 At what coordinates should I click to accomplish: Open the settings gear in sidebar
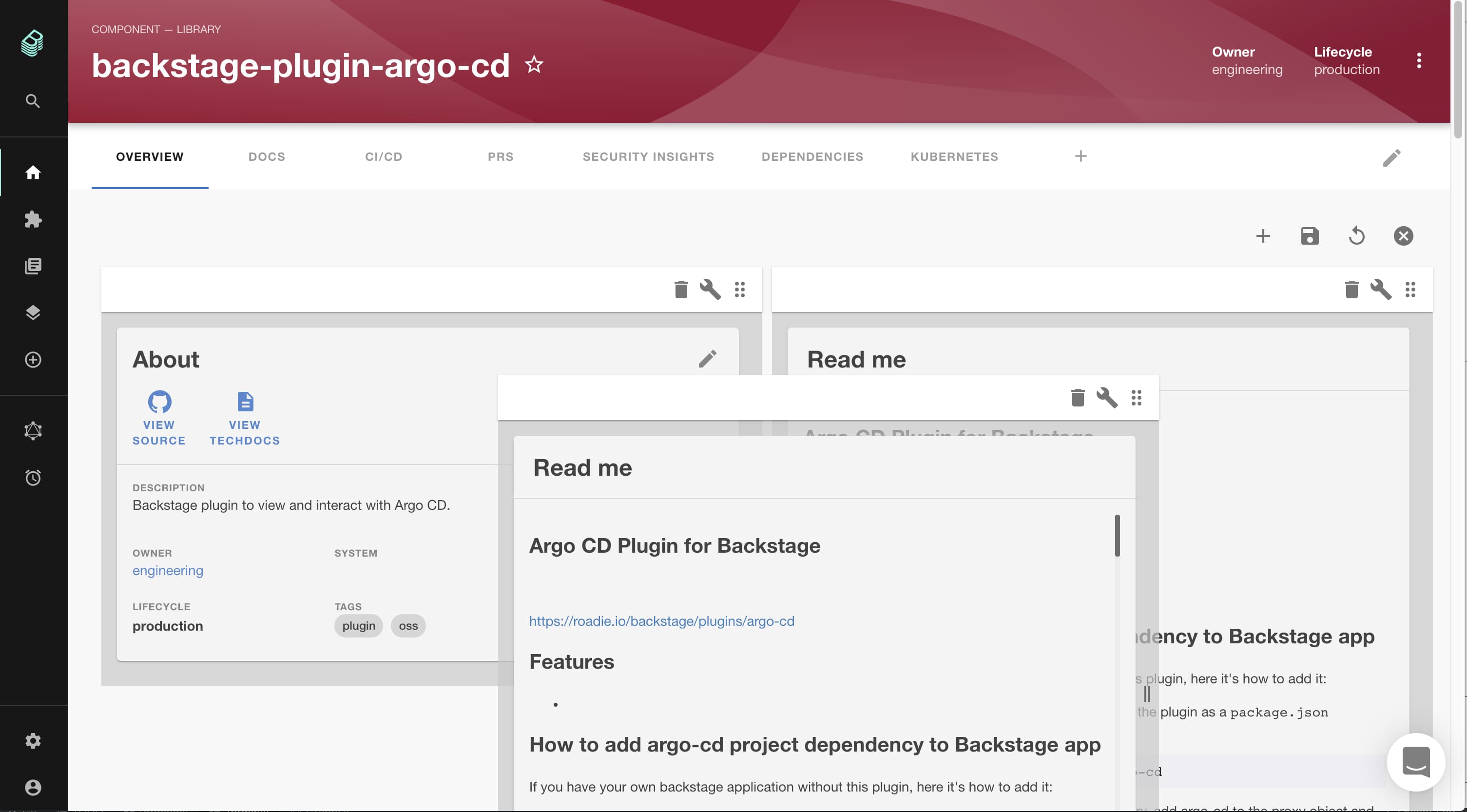pyautogui.click(x=33, y=741)
